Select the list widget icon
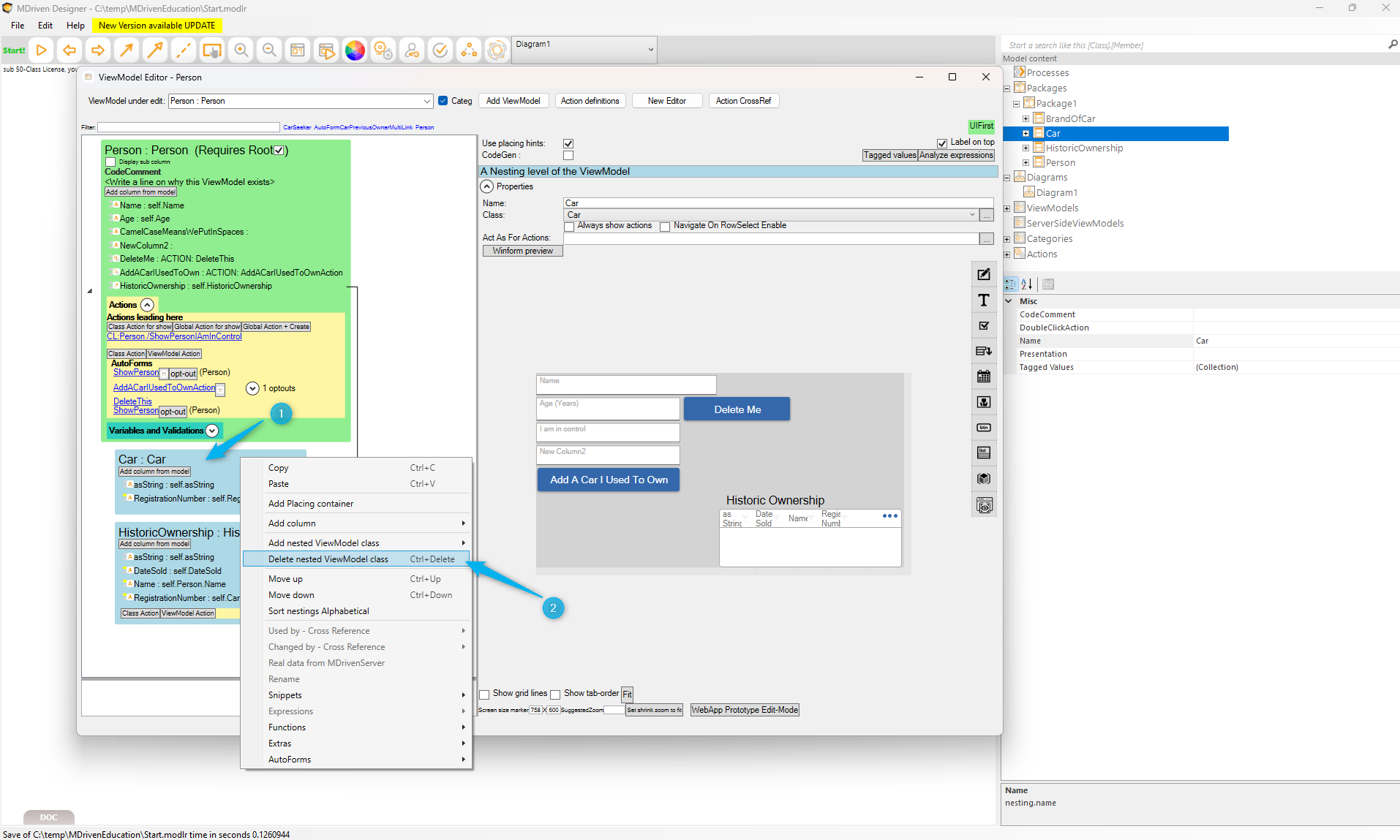The image size is (1400, 840). (x=984, y=453)
